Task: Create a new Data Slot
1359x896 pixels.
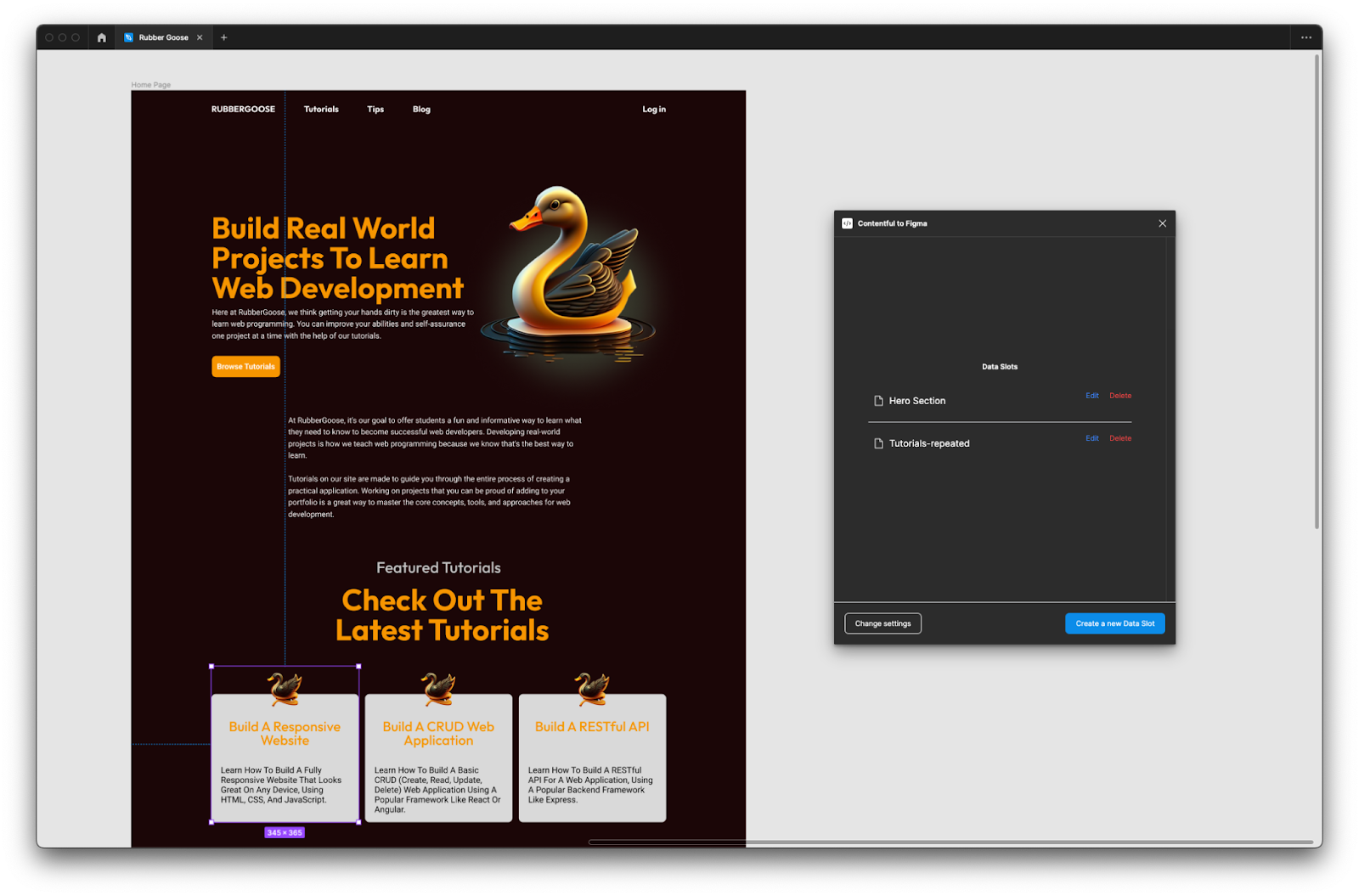Action: (x=1114, y=623)
